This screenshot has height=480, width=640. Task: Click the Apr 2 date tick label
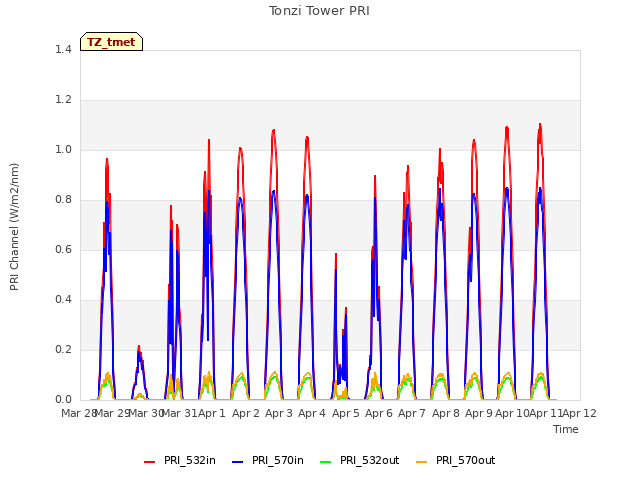click(x=246, y=413)
